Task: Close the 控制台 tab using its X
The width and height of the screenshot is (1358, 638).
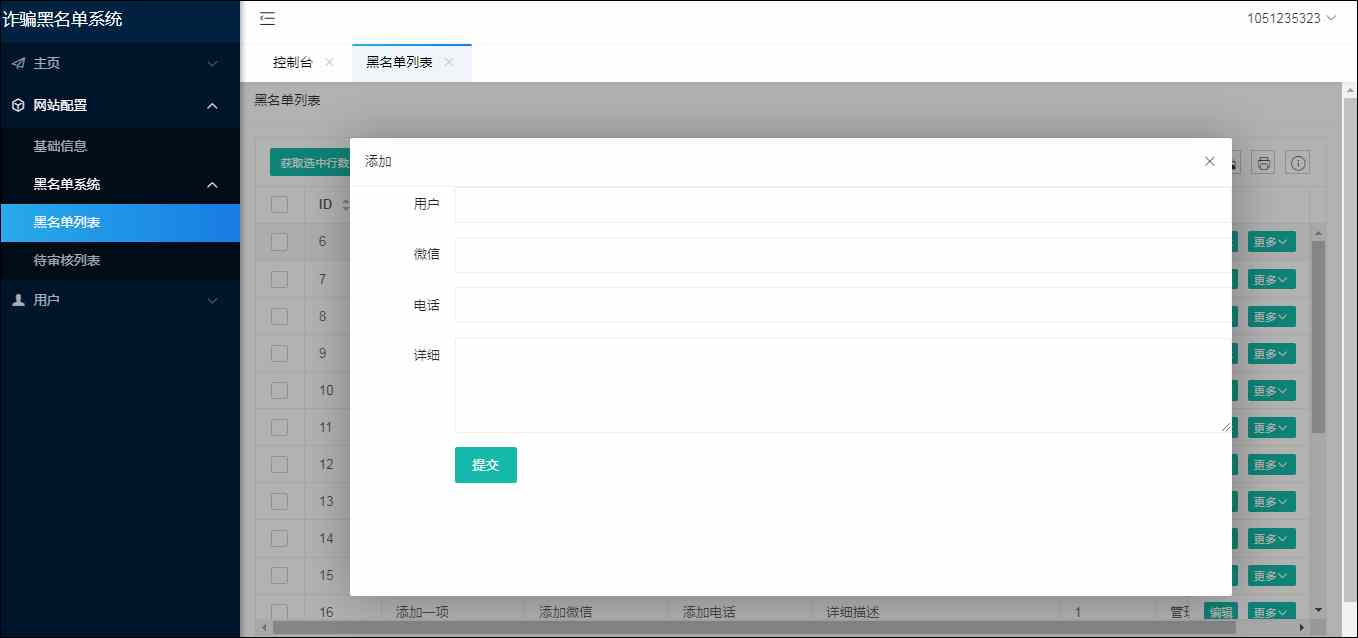Action: tap(329, 62)
